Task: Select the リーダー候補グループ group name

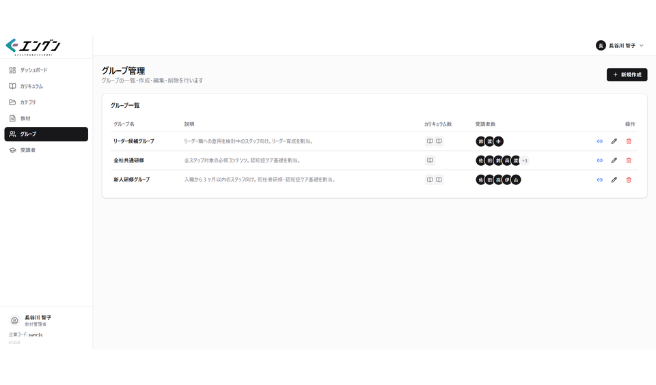Action: tap(134, 141)
